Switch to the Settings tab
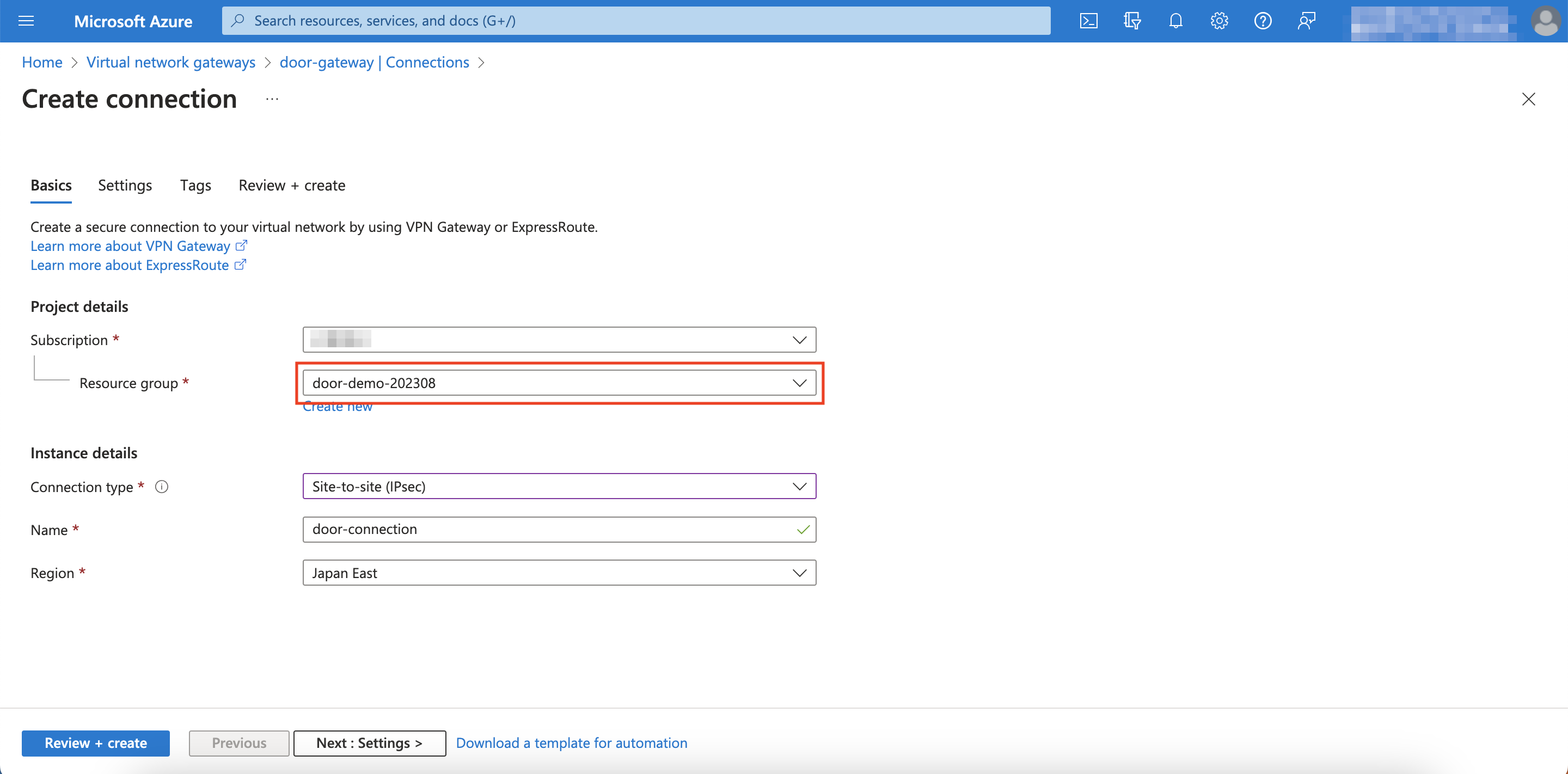 pos(125,186)
